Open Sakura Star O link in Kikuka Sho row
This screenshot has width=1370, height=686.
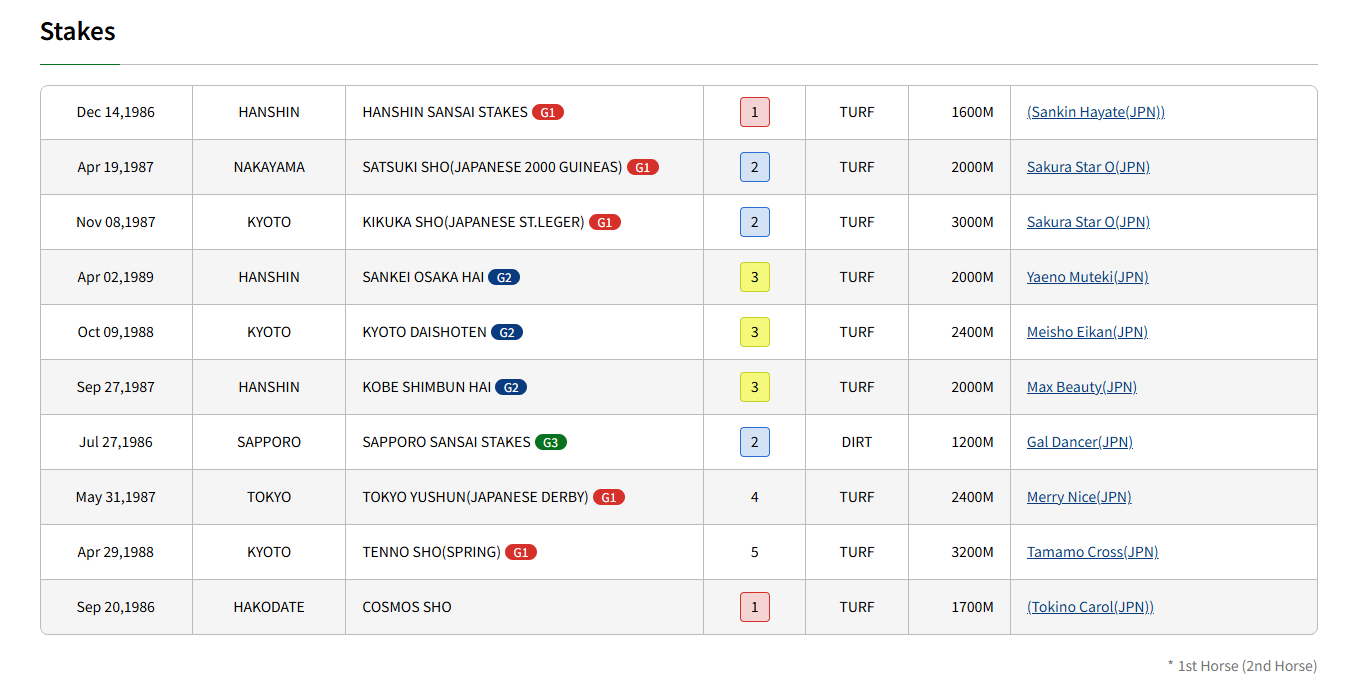[x=1088, y=222]
